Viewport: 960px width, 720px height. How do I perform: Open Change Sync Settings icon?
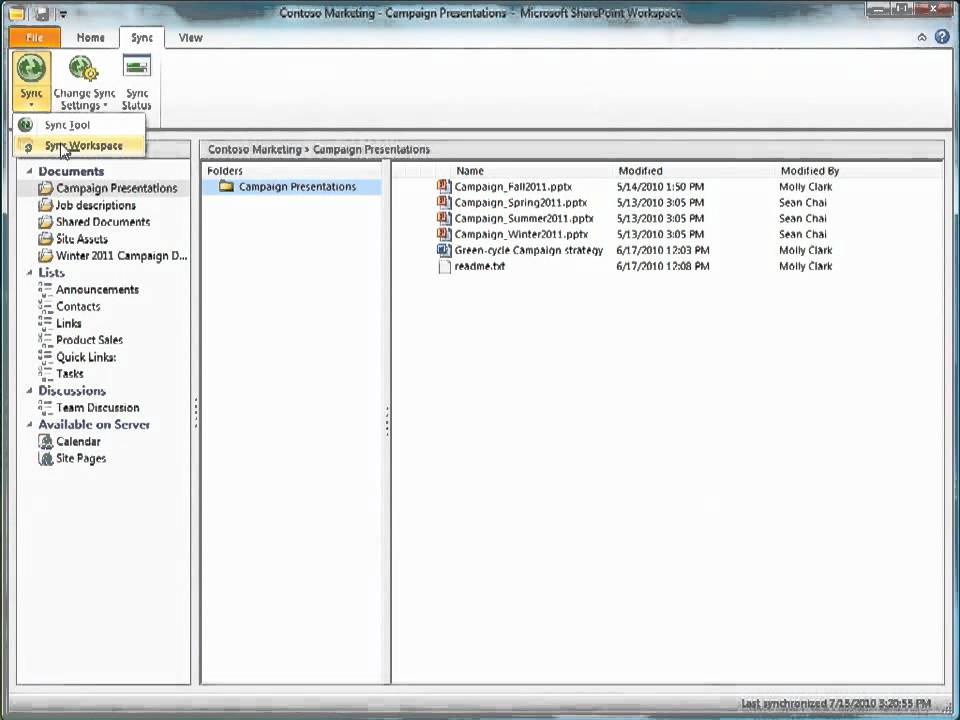pos(83,68)
